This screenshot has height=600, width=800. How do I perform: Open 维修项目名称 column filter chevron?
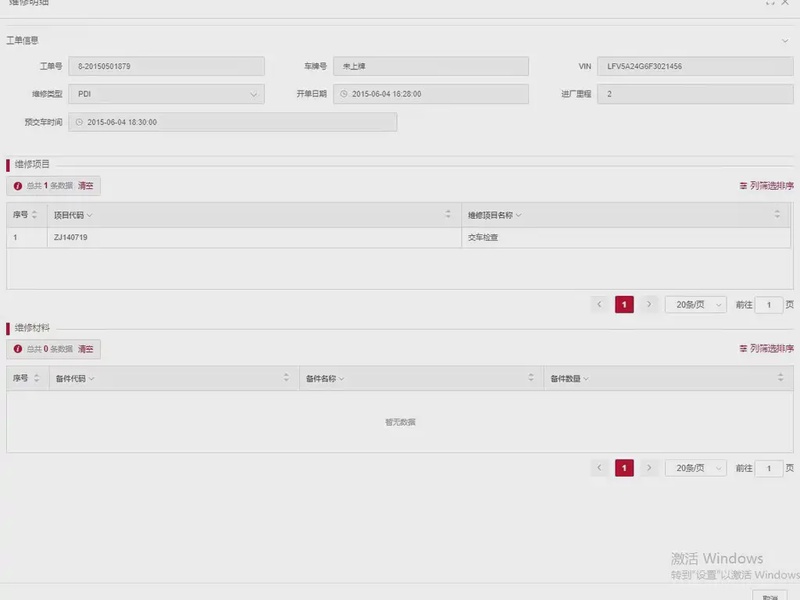(518, 215)
